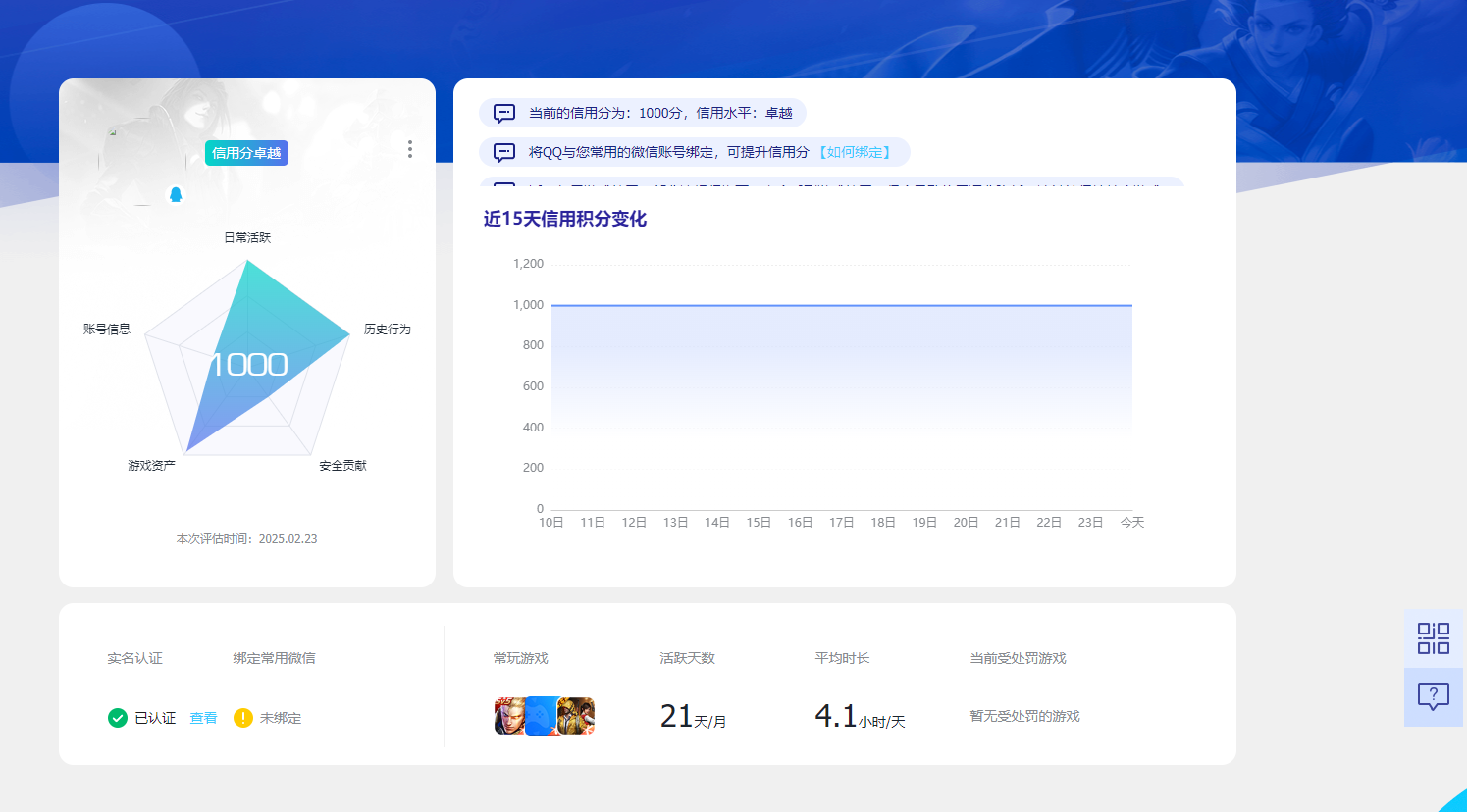This screenshot has height=812, width=1467.
Task: Click the QQ penguin icon below avatar
Action: (176, 194)
